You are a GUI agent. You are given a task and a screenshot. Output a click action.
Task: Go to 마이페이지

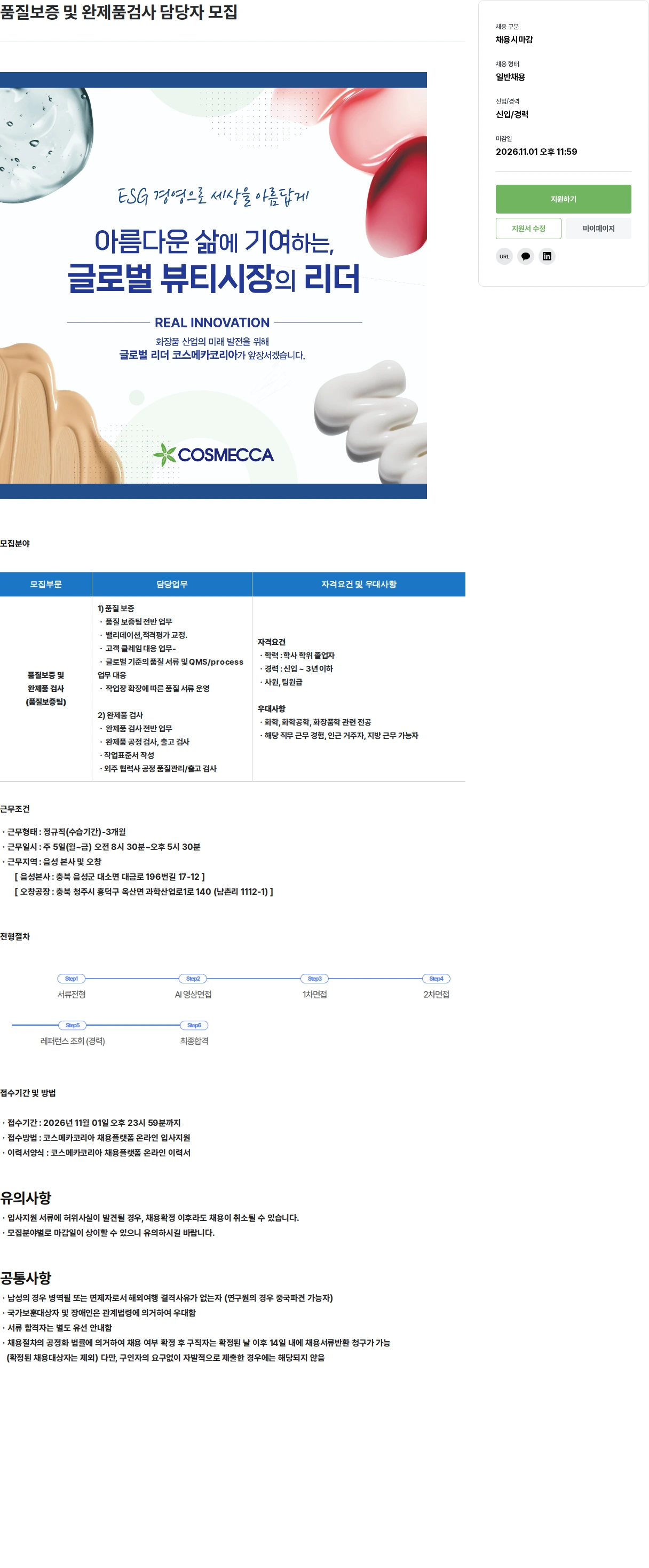pos(598,228)
